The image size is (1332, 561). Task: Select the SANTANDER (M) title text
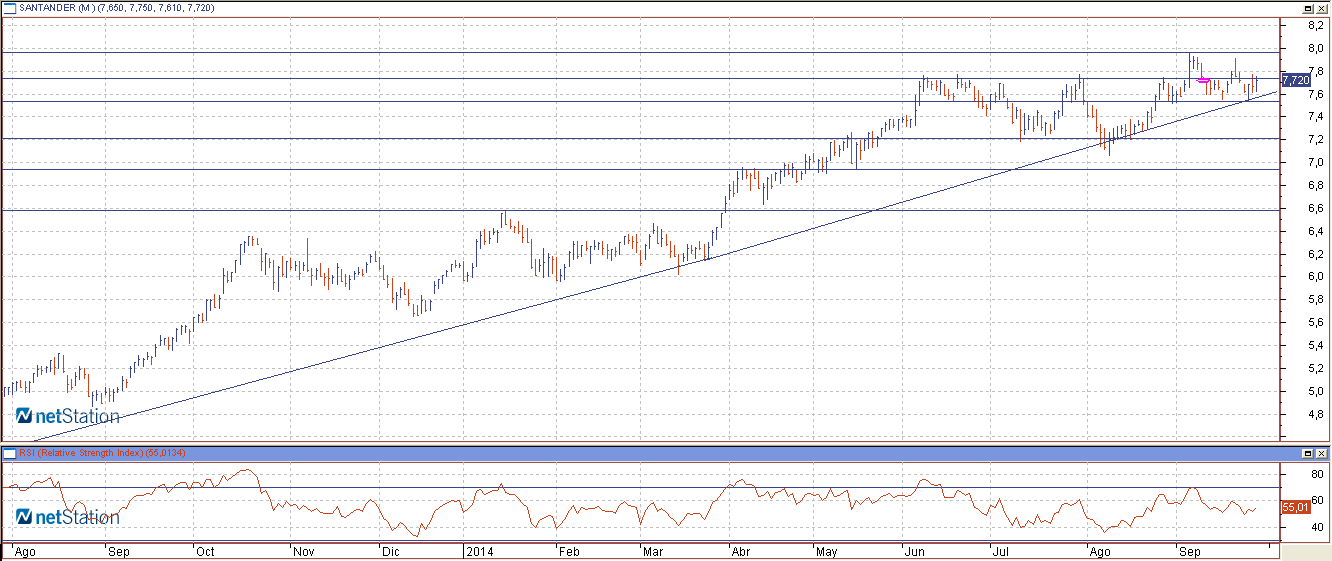[x=59, y=8]
